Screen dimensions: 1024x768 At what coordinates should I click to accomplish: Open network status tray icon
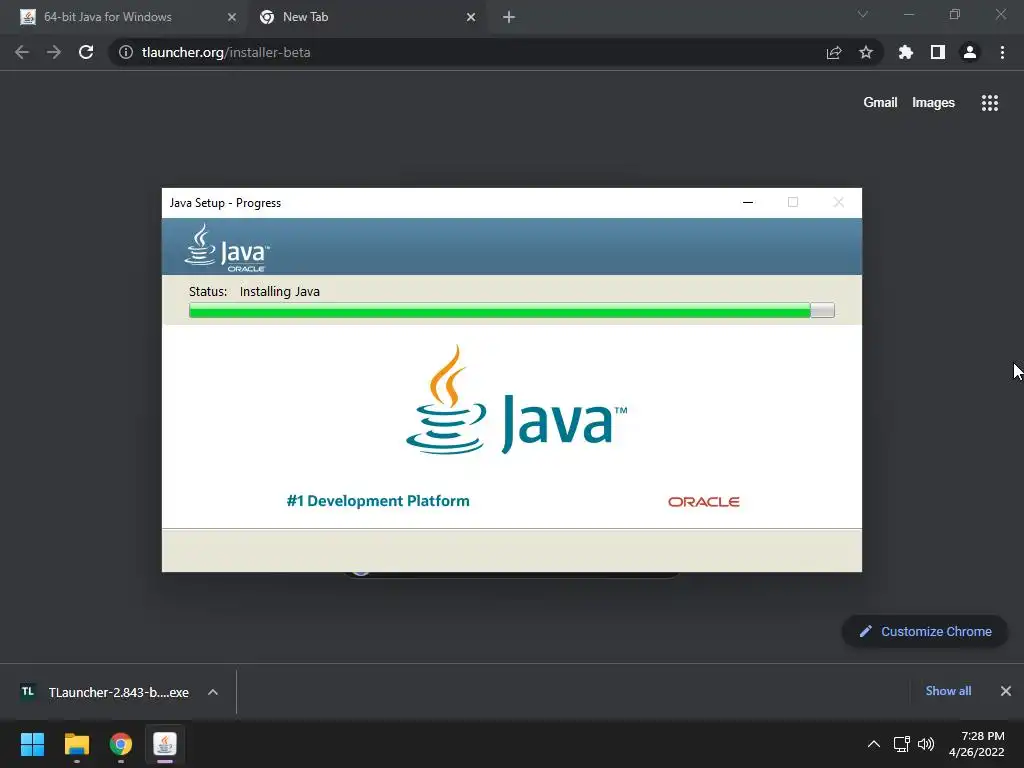coord(902,744)
